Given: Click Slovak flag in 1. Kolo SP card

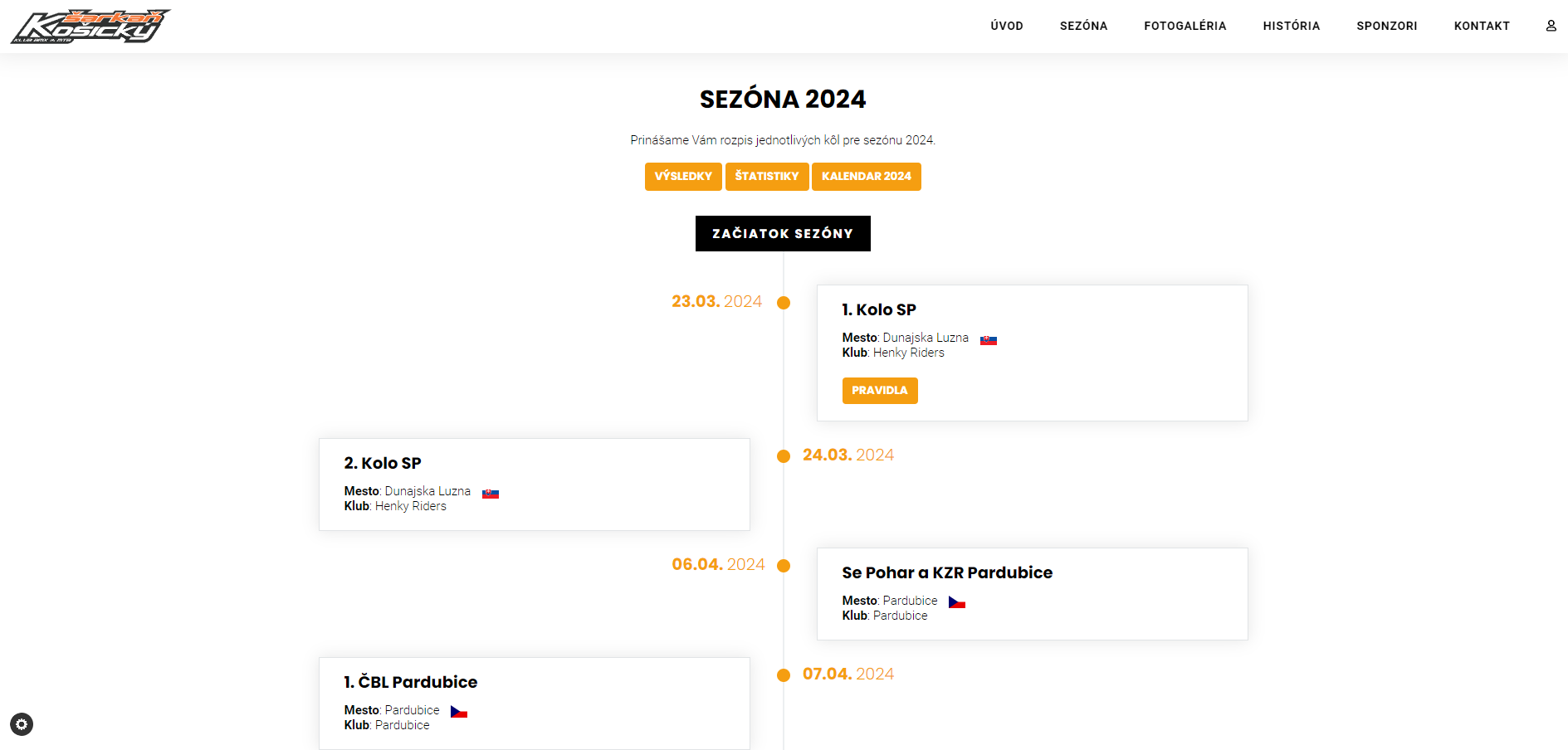Looking at the screenshot, I should 988,340.
